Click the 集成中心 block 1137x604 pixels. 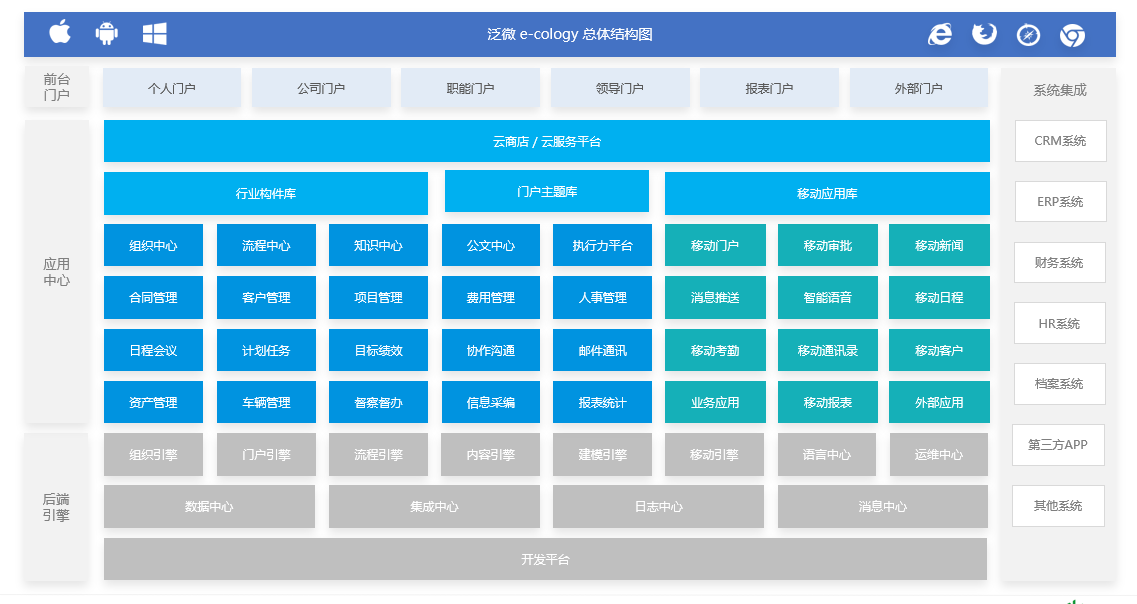coord(434,506)
